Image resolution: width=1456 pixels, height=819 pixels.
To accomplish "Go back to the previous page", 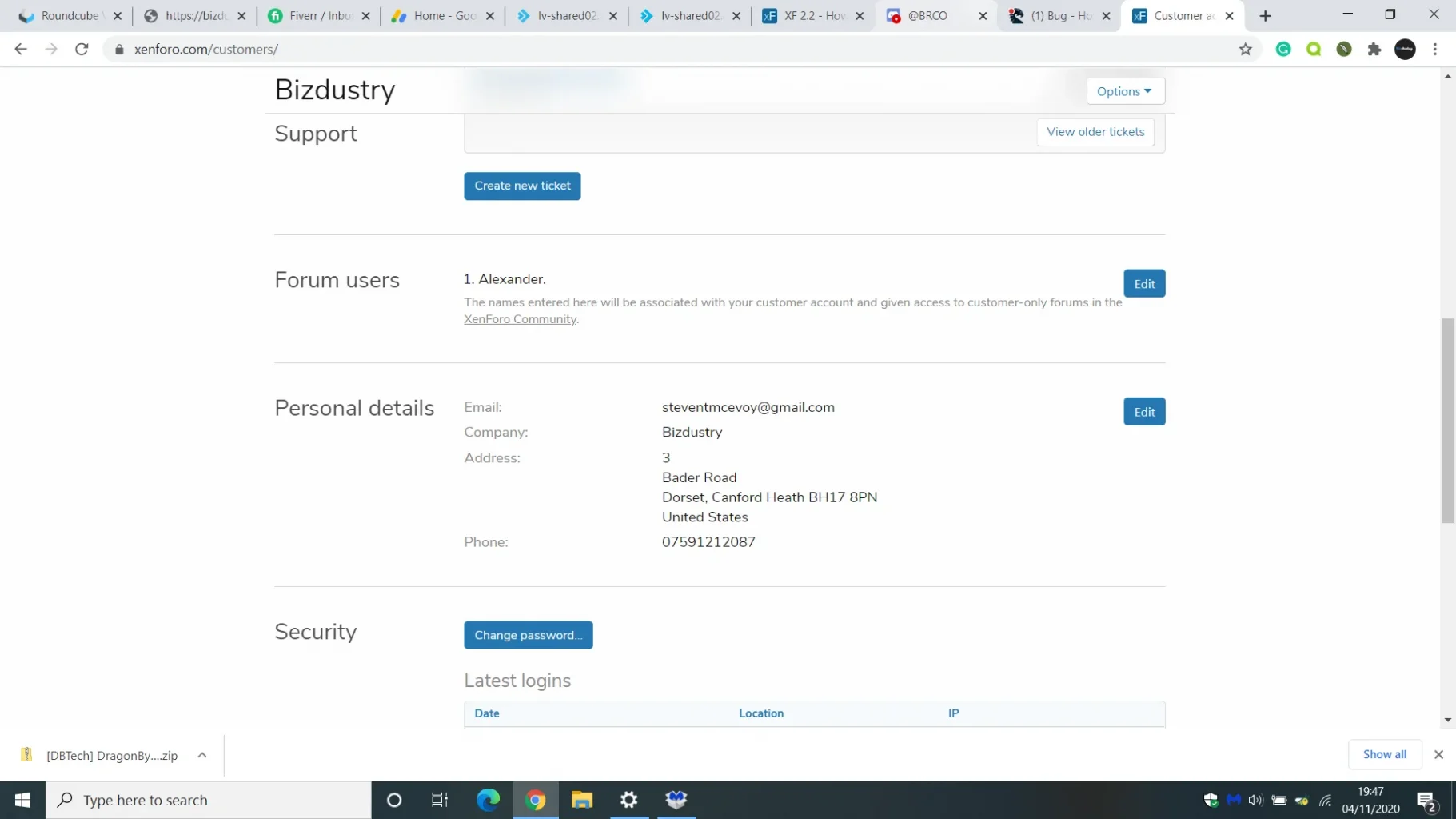I will 21,49.
